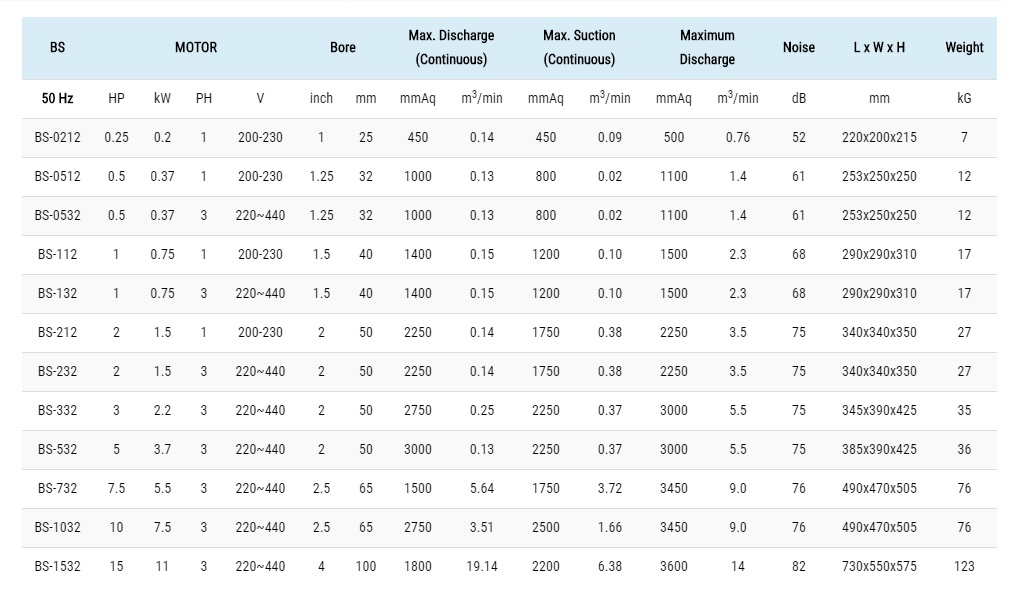Select the BS-0512 model row label
Image resolution: width=1031 pixels, height=603 pixels.
click(x=57, y=176)
